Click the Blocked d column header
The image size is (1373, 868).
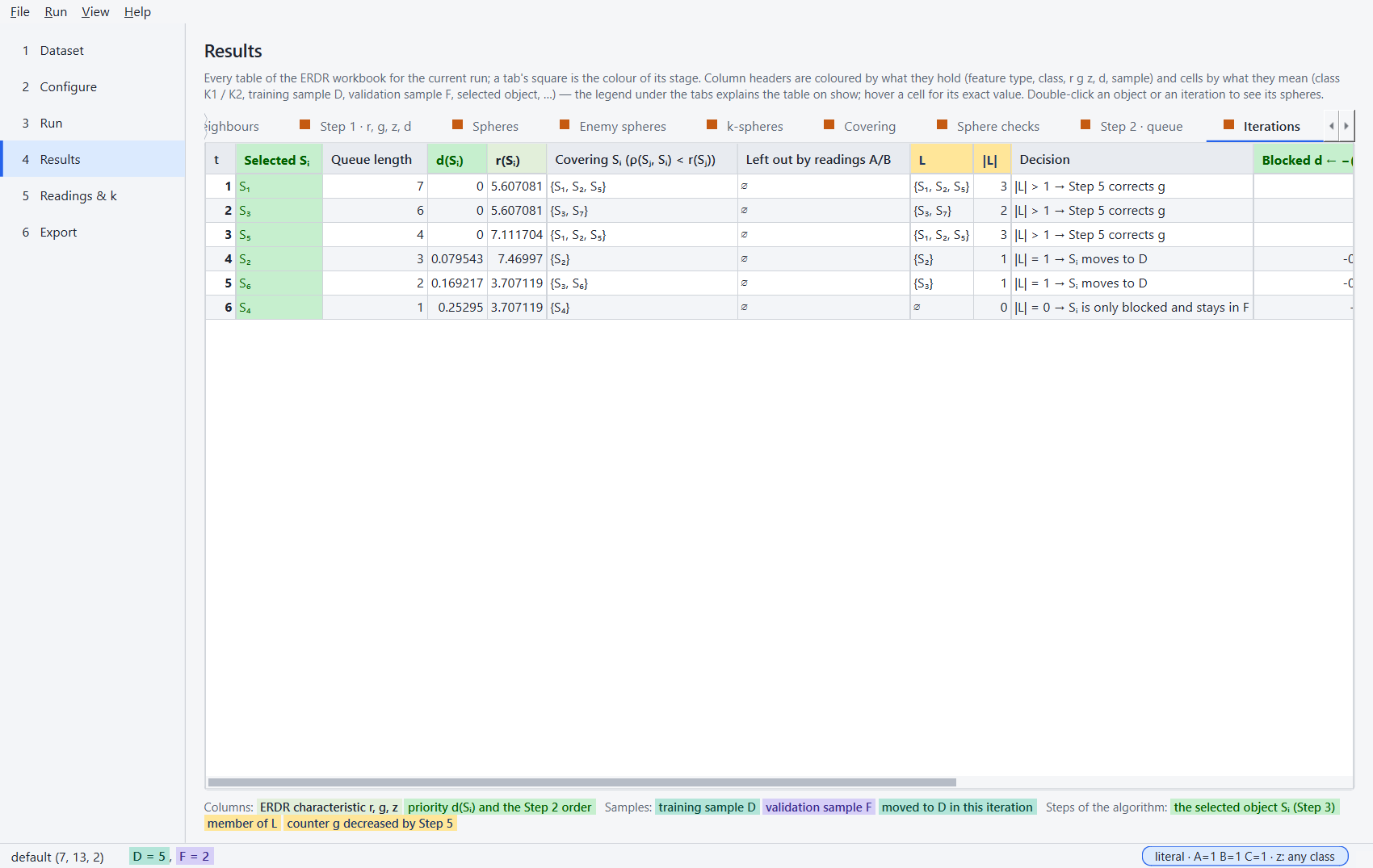[1304, 160]
